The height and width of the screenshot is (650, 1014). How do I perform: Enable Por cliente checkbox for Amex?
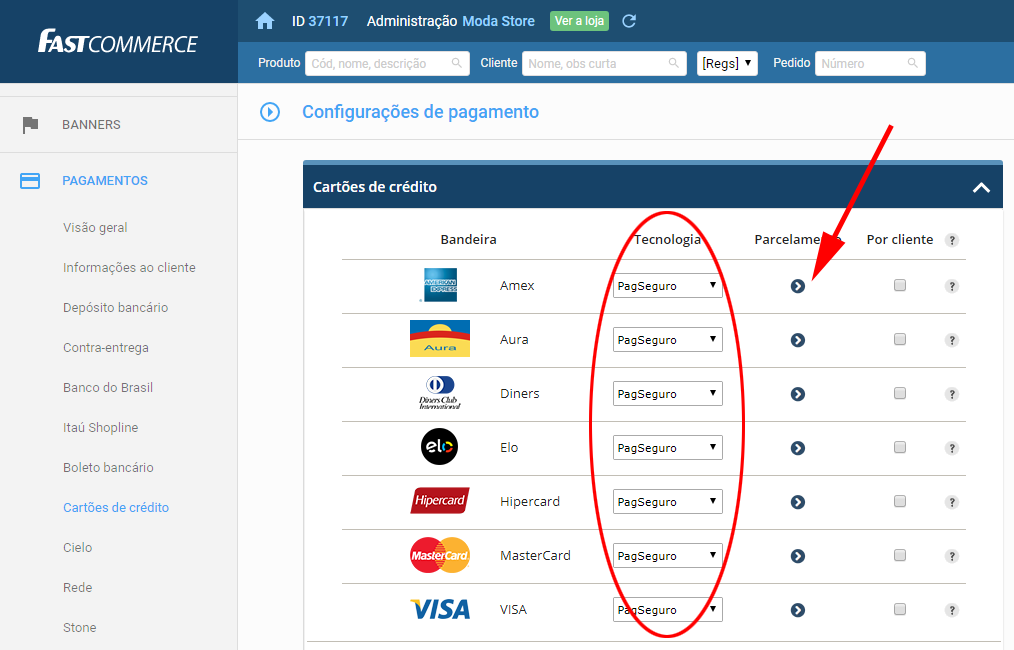coord(900,285)
